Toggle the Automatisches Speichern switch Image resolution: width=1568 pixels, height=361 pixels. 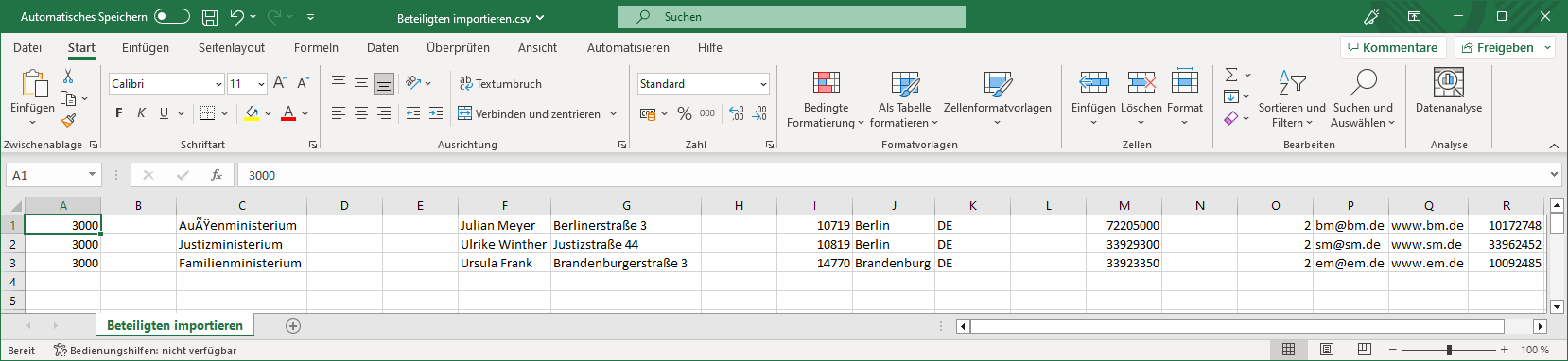pos(171,16)
